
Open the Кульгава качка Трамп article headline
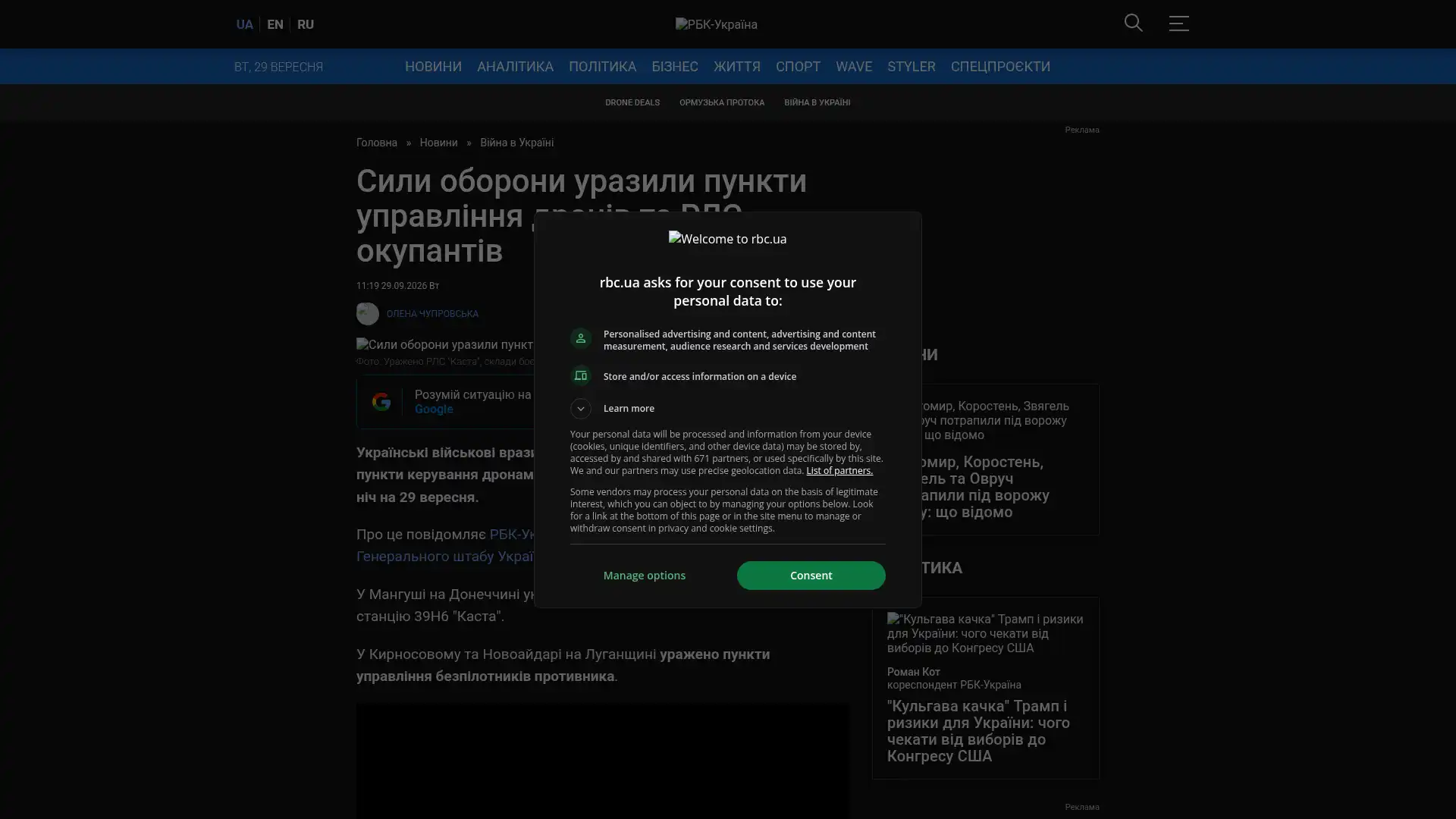click(x=978, y=731)
